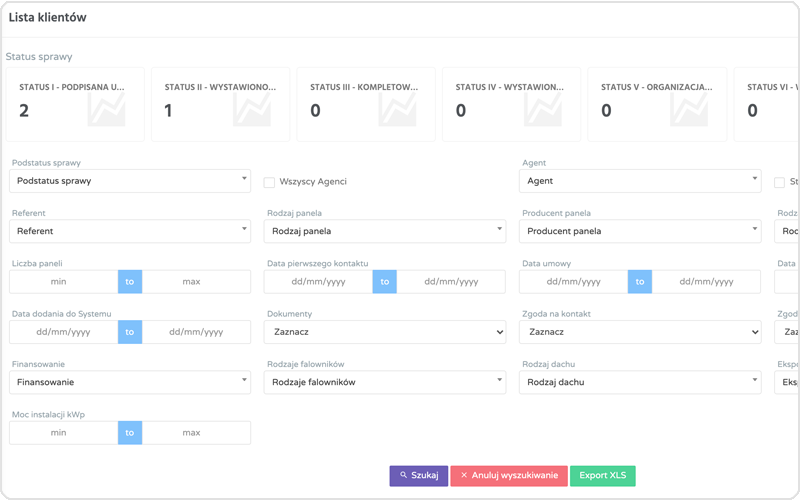Expand the Zgoda na kontakt select
The image size is (800, 500).
(x=640, y=332)
